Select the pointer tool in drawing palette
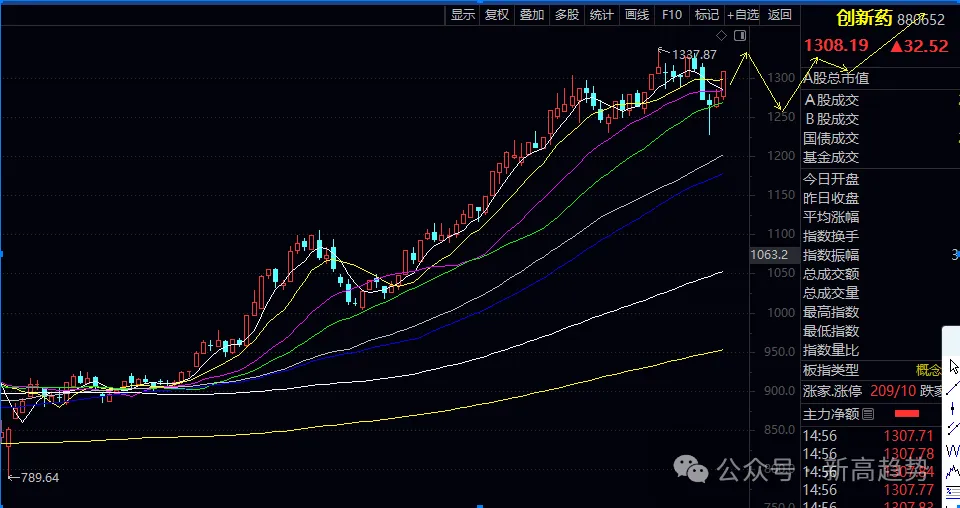Viewport: 960px width, 508px height. point(953,367)
